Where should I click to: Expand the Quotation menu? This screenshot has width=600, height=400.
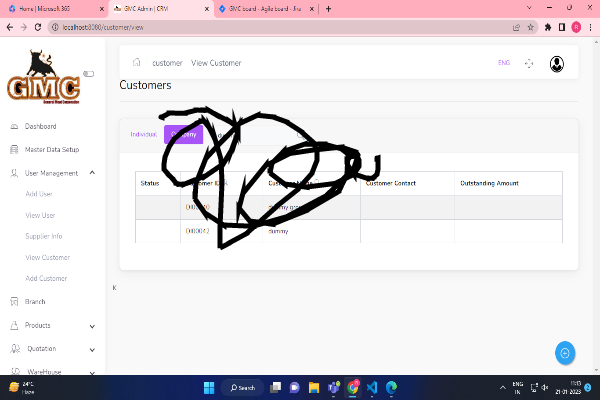(92, 349)
